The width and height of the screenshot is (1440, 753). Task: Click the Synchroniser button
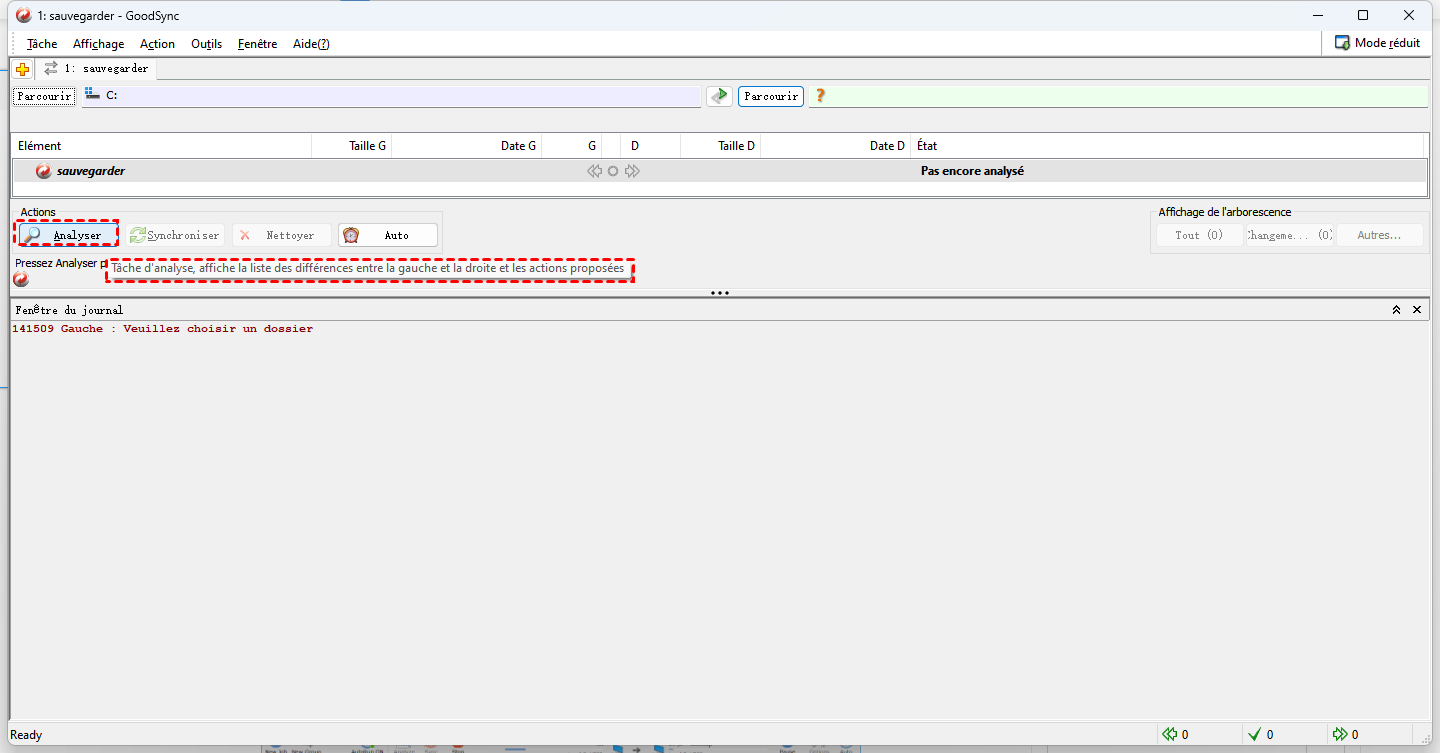click(x=176, y=235)
